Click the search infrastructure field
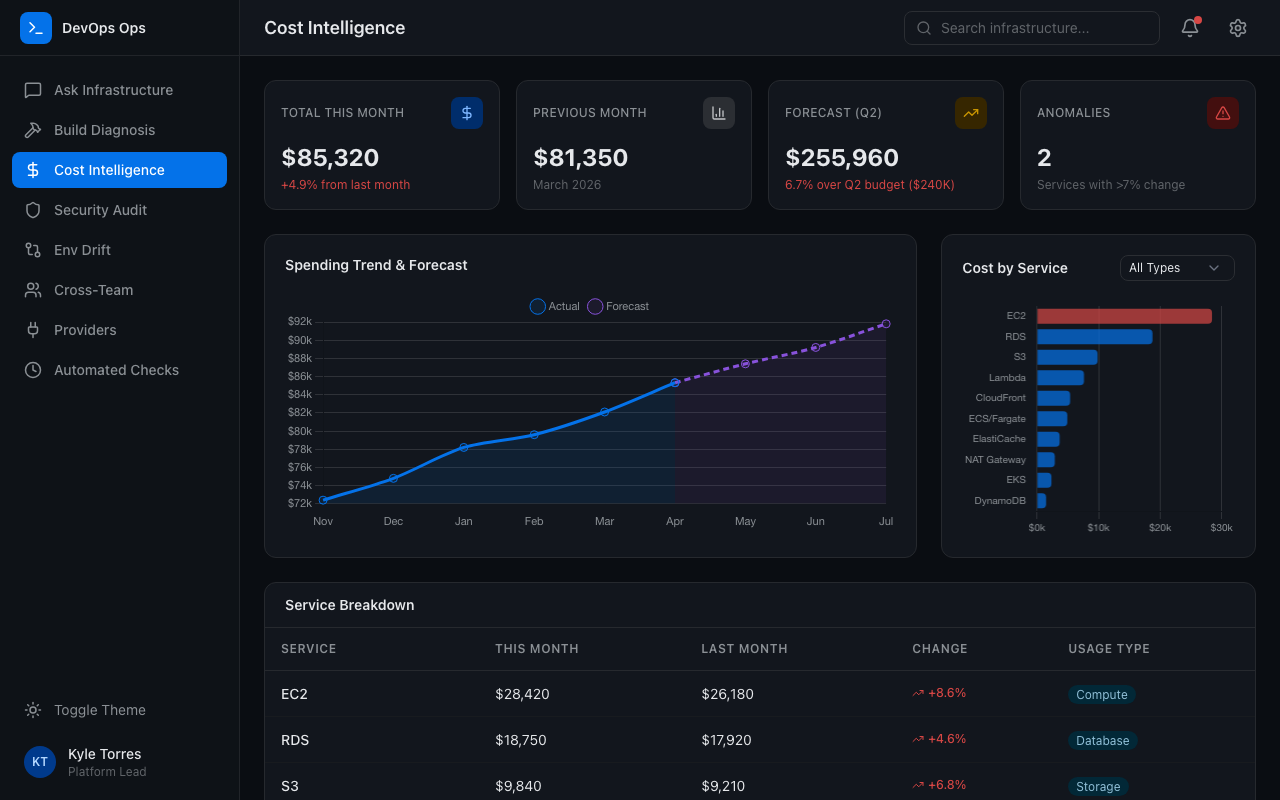The height and width of the screenshot is (800, 1280). (x=1031, y=28)
